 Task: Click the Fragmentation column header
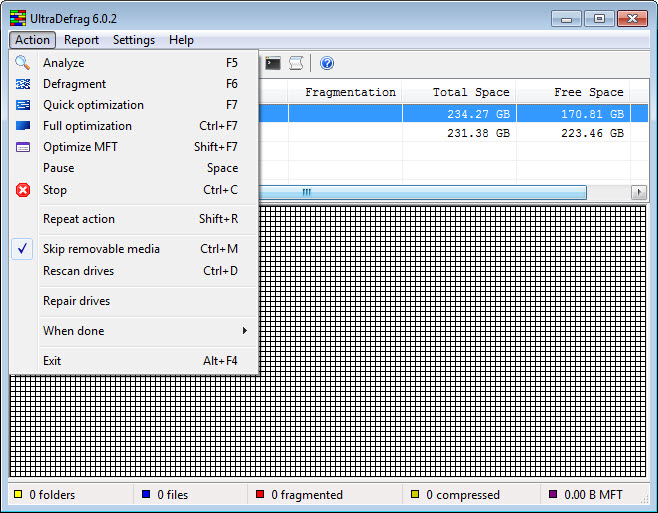[x=345, y=92]
